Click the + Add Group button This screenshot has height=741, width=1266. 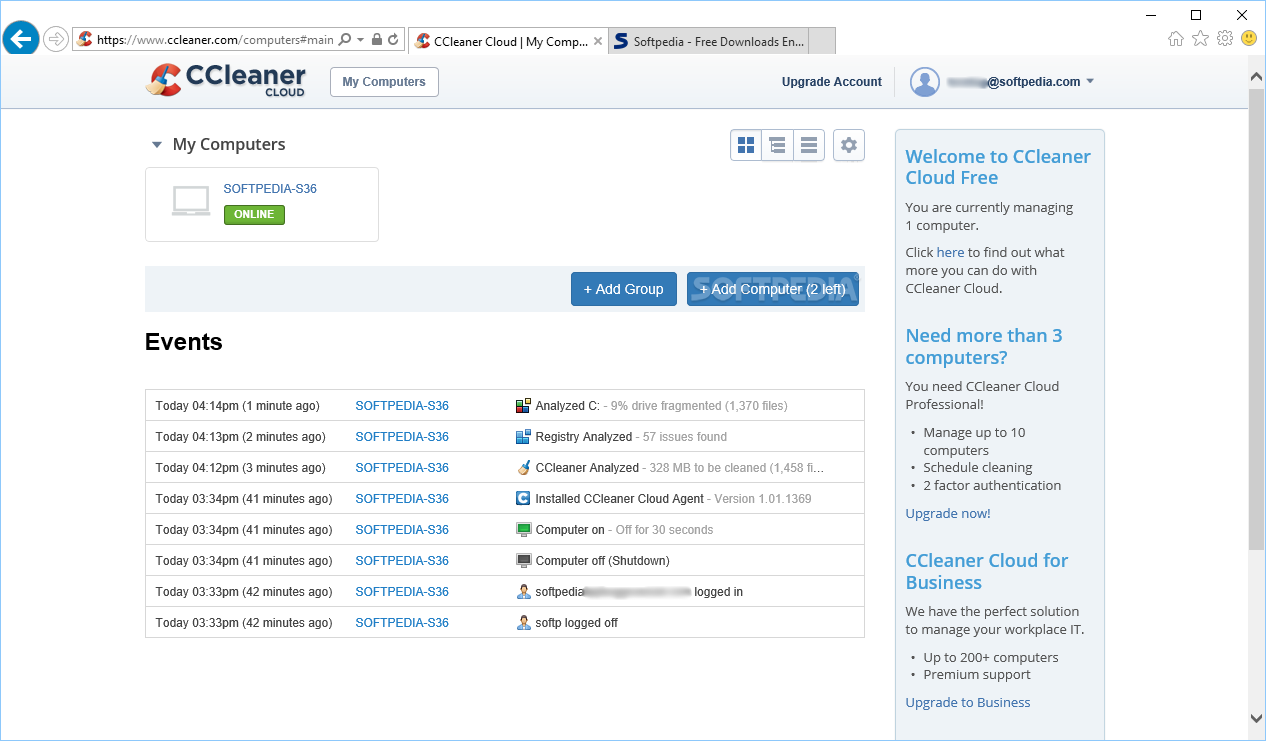[624, 289]
